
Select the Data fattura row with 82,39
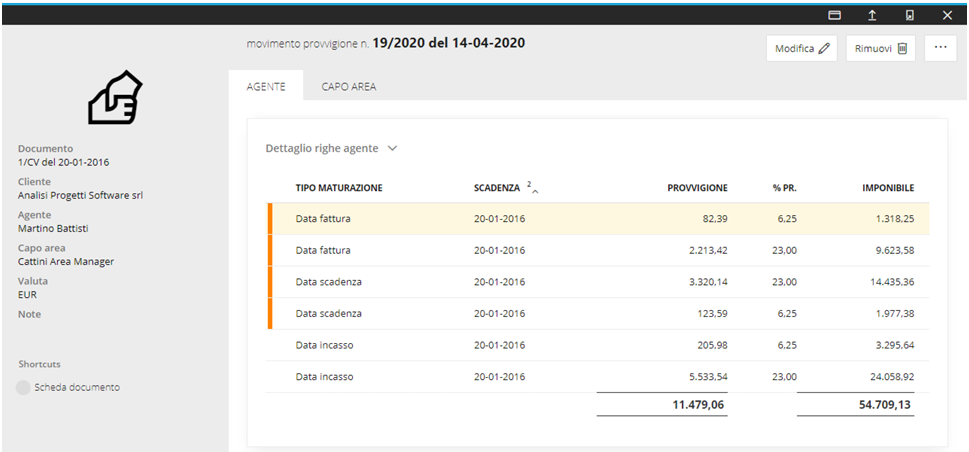[x=598, y=219]
